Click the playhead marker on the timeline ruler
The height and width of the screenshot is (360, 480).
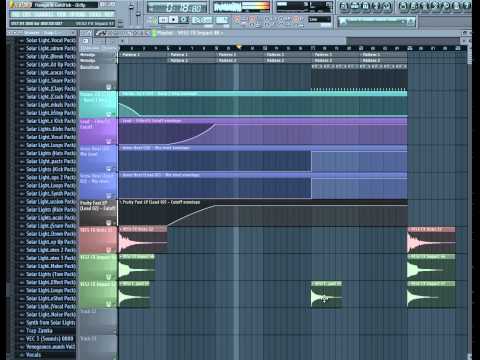tap(239, 47)
